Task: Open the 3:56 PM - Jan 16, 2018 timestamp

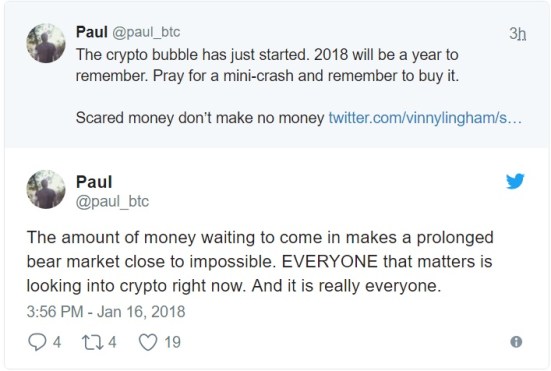Action: (x=106, y=312)
